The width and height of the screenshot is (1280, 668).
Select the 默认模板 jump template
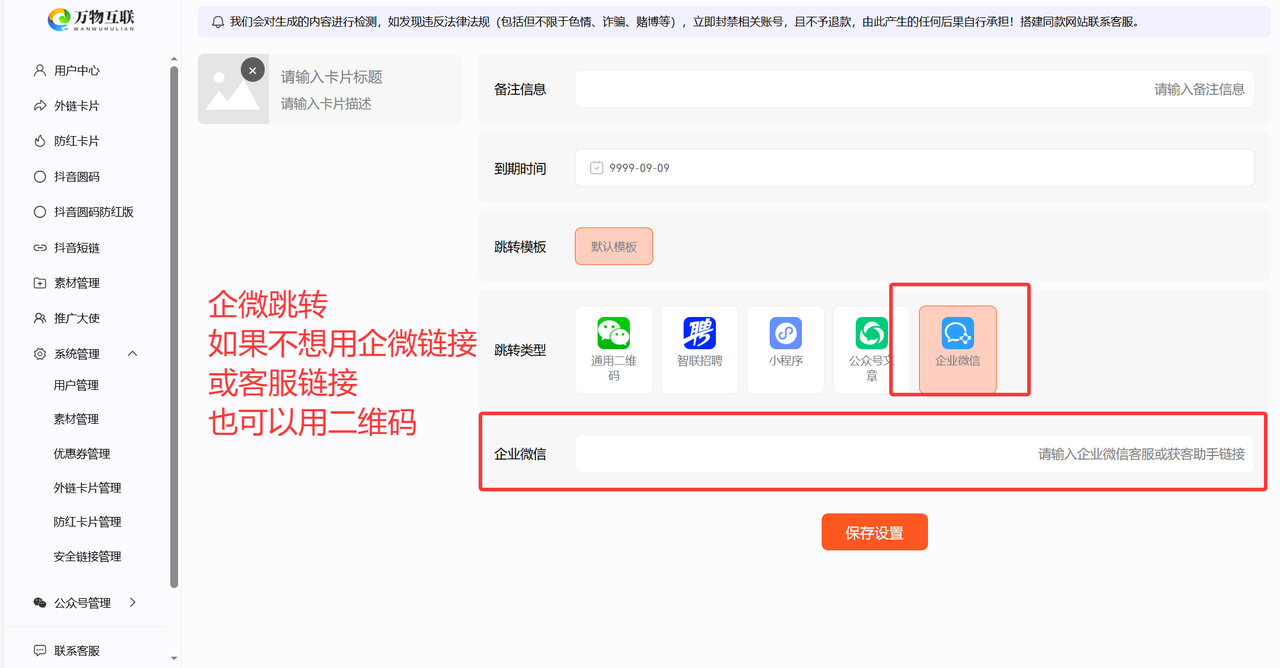click(613, 246)
